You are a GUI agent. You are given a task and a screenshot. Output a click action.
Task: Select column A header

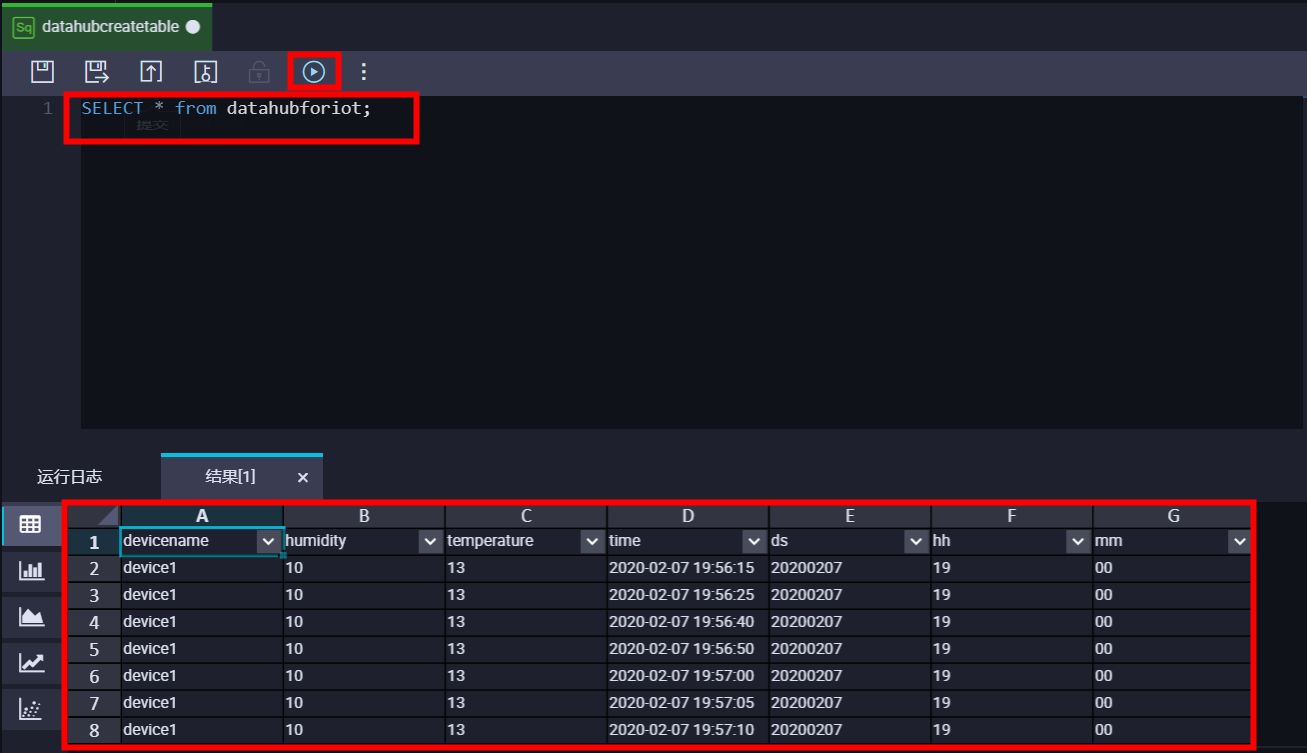point(202,516)
